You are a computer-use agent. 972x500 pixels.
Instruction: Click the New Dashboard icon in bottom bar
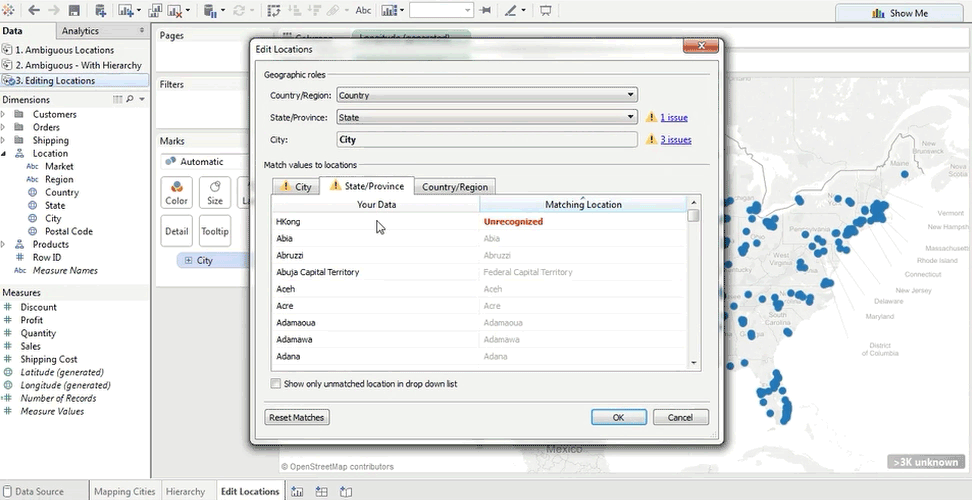(x=321, y=491)
